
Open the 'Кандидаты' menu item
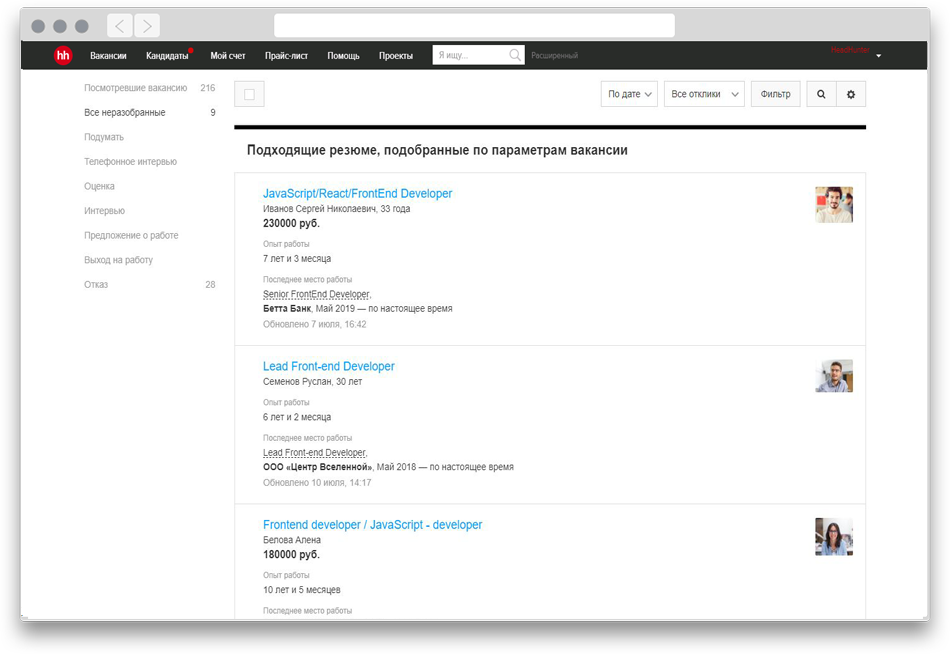(166, 56)
